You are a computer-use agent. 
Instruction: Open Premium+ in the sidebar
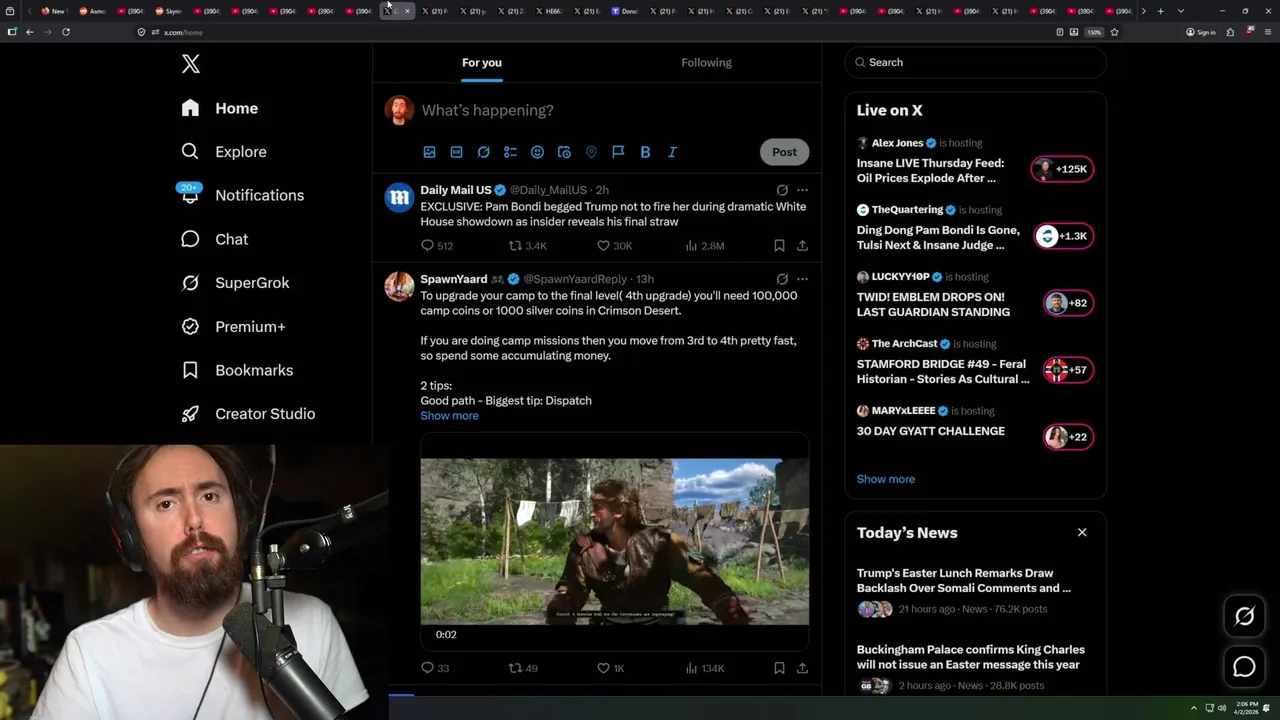(233, 327)
